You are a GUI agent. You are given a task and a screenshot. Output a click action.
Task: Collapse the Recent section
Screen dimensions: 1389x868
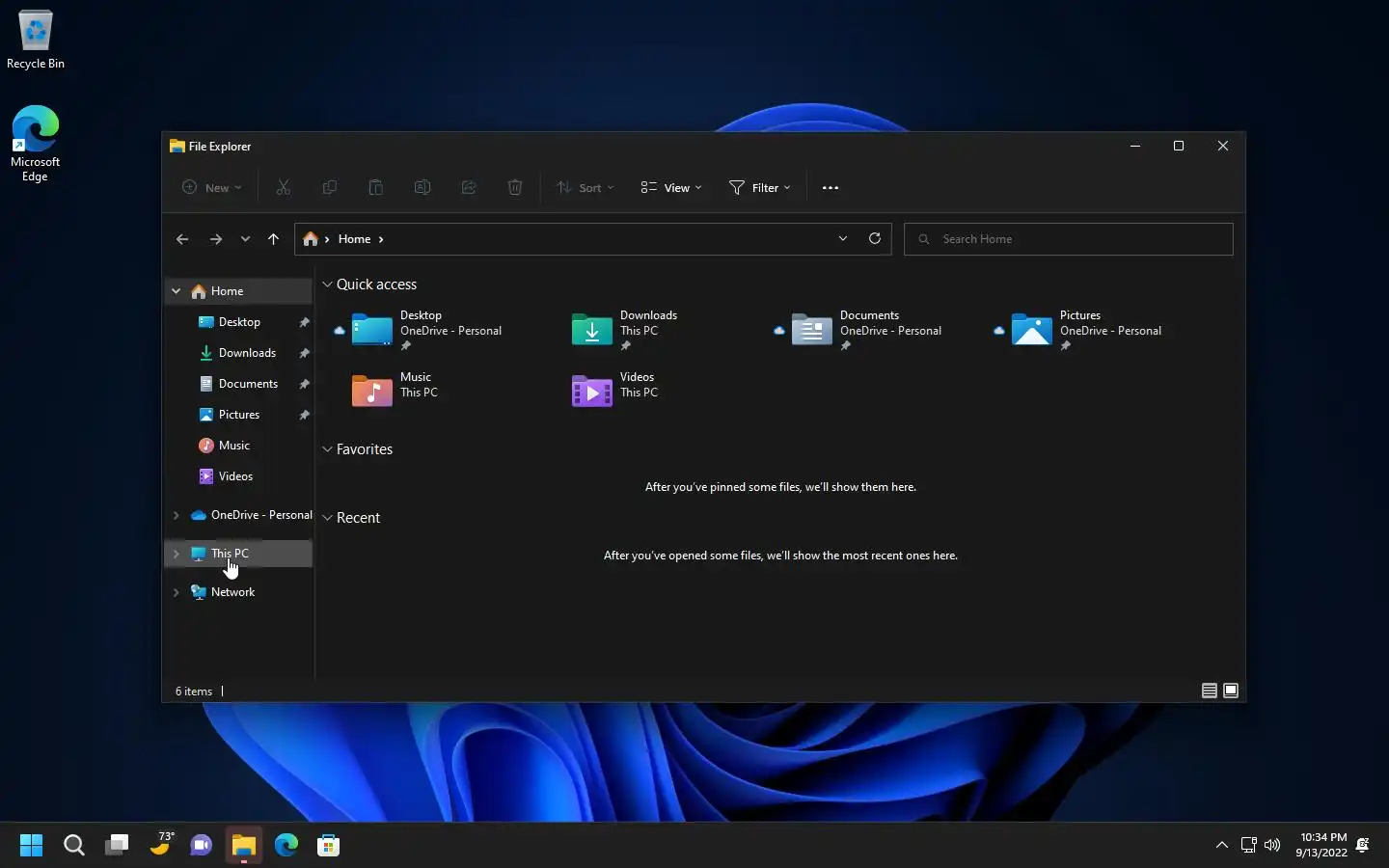[328, 518]
